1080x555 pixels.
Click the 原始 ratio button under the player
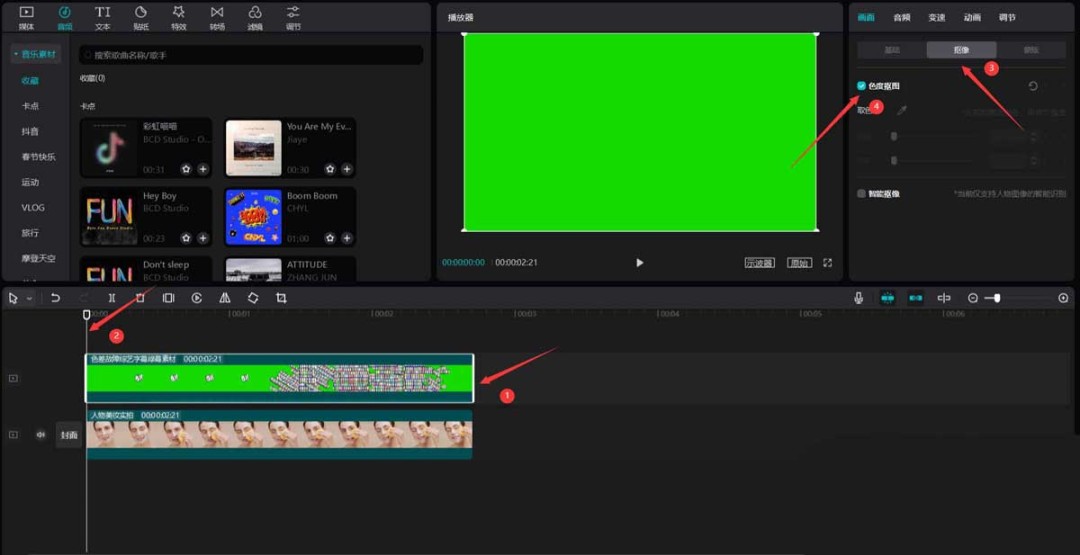(798, 263)
